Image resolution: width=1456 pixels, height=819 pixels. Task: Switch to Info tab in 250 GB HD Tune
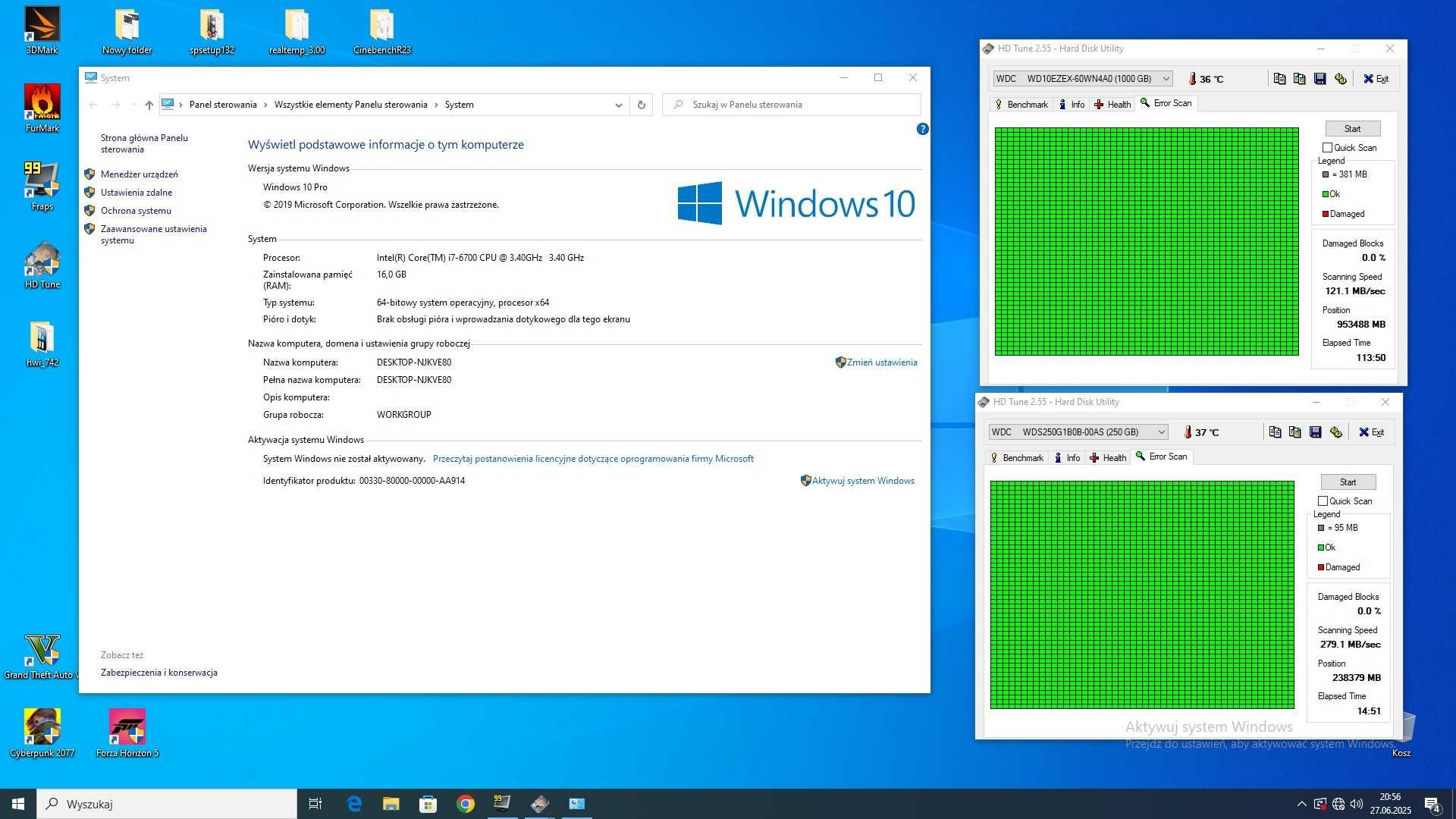click(x=1067, y=458)
